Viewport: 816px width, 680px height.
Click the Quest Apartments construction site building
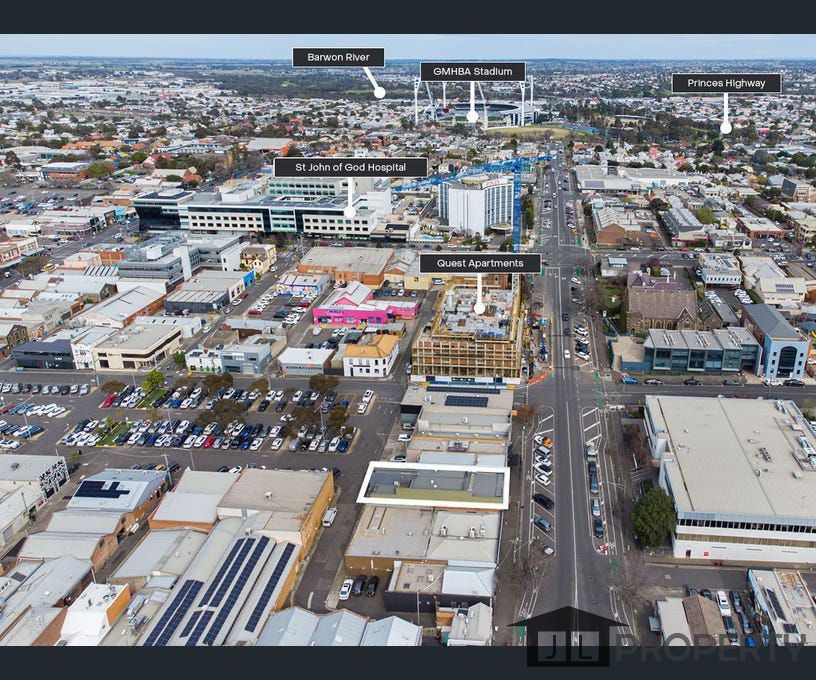[x=468, y=340]
